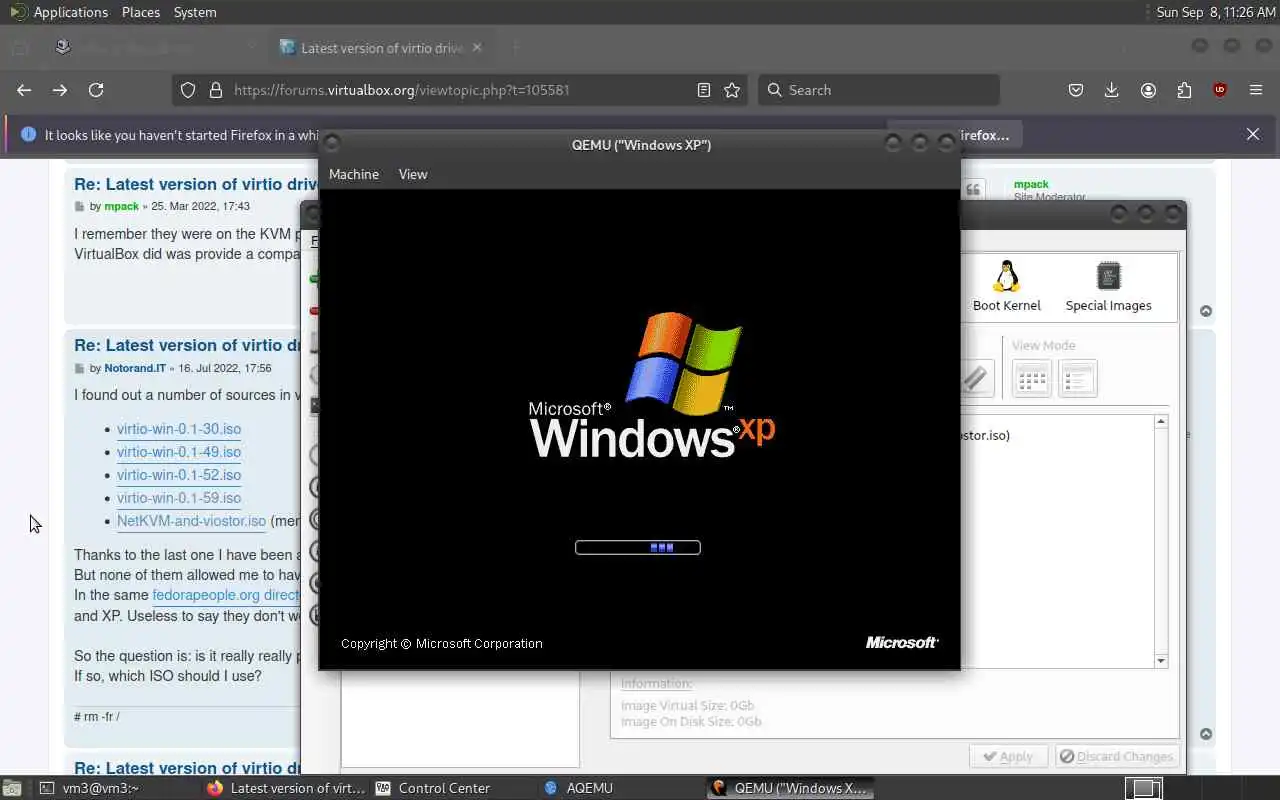1280x800 pixels.
Task: Select the 'Latest version of virtio' Firefox tab
Action: pos(381,48)
